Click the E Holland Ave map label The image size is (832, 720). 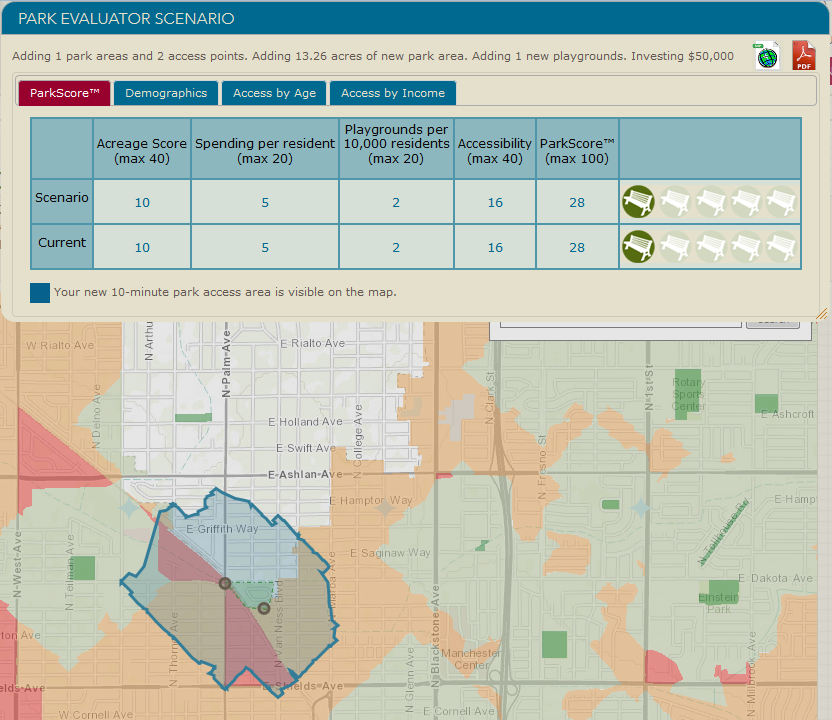[x=305, y=422]
